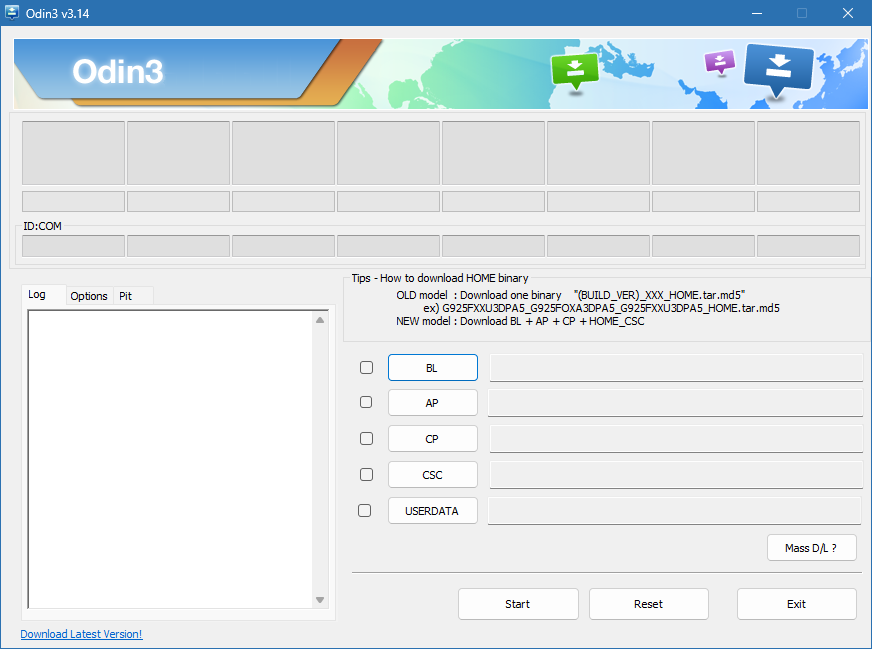The image size is (872, 649).
Task: Click inside the BL file path field
Action: (676, 368)
